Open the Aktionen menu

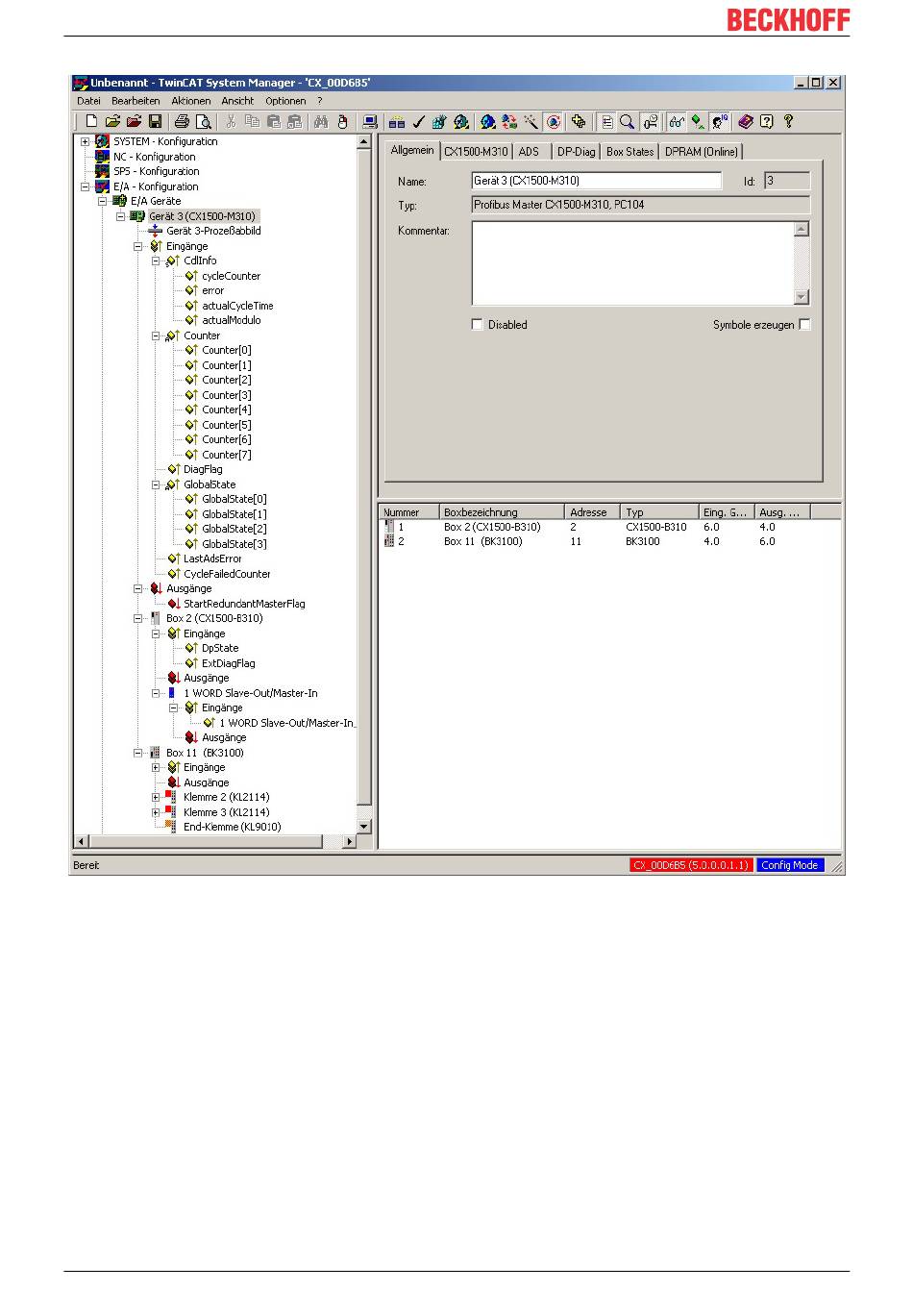(191, 101)
